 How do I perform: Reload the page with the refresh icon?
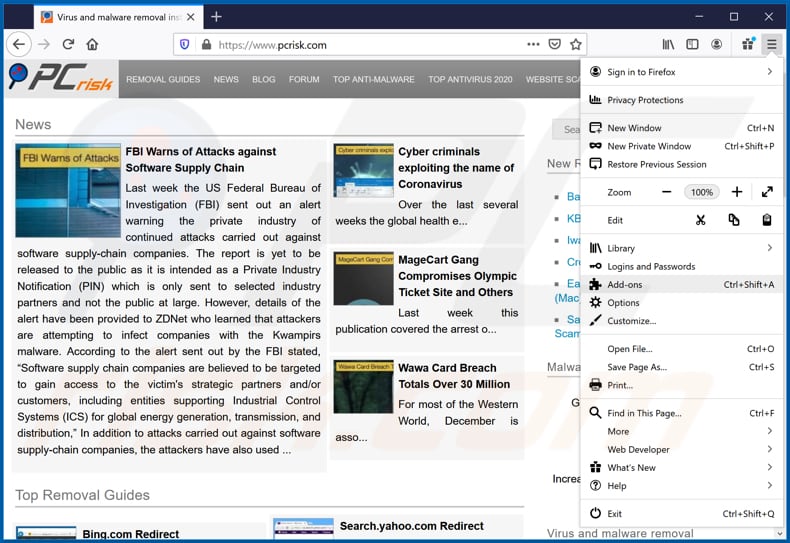(68, 44)
